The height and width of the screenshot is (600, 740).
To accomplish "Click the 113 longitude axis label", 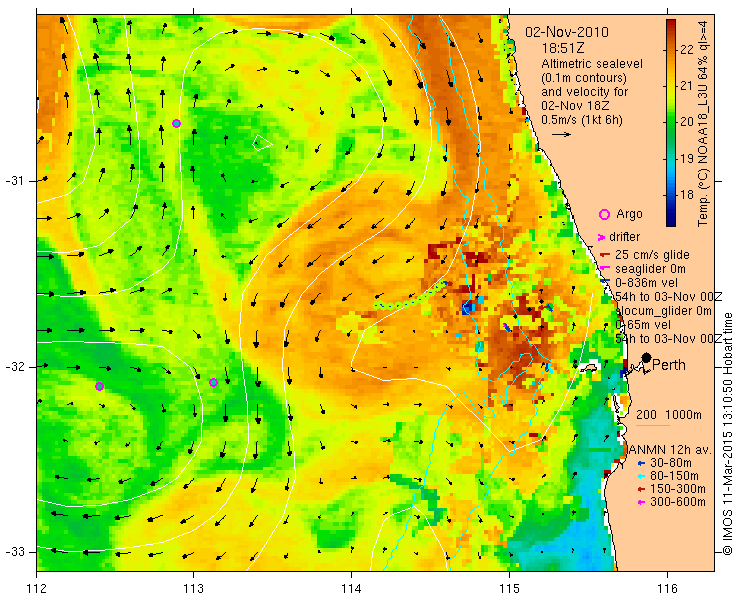I will 193,588.
